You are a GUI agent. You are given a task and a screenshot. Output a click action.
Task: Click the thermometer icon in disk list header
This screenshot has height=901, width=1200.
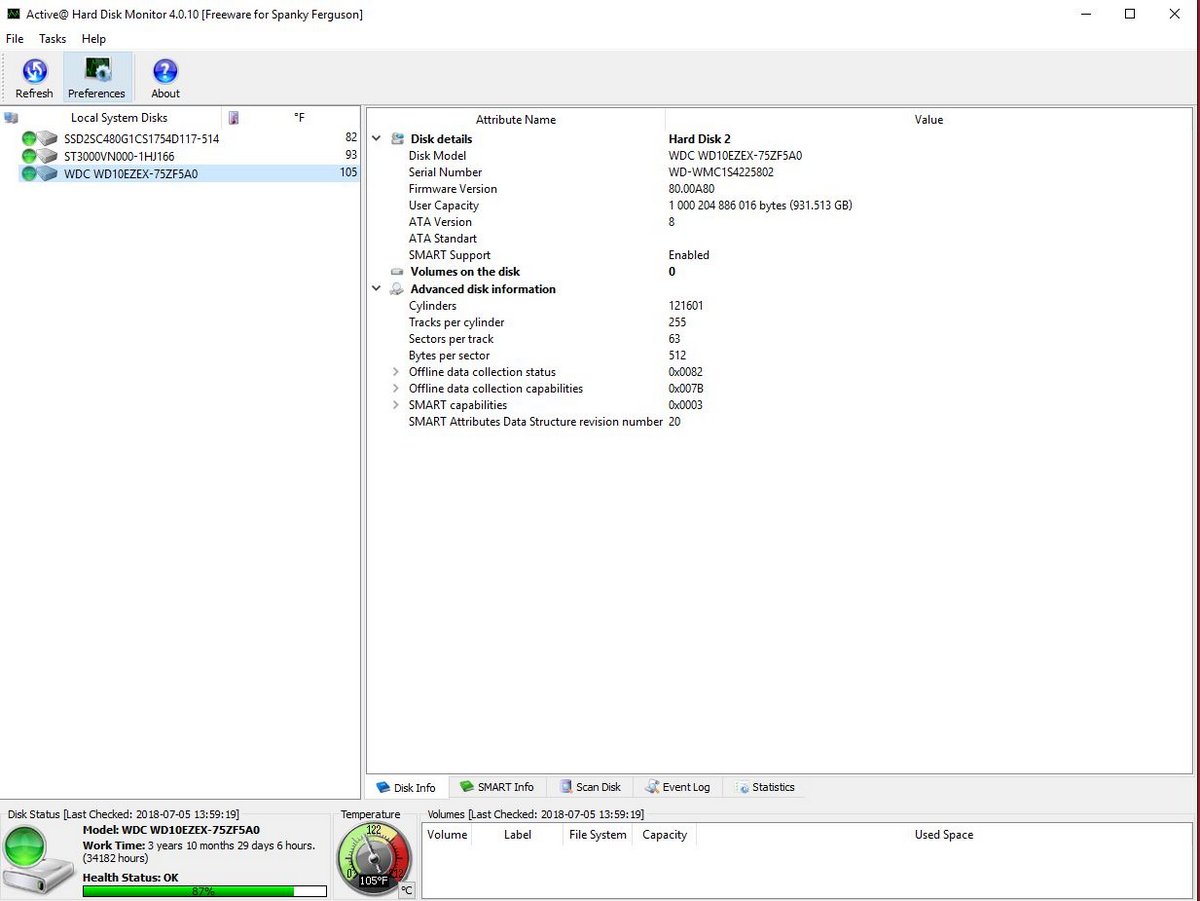[x=233, y=118]
